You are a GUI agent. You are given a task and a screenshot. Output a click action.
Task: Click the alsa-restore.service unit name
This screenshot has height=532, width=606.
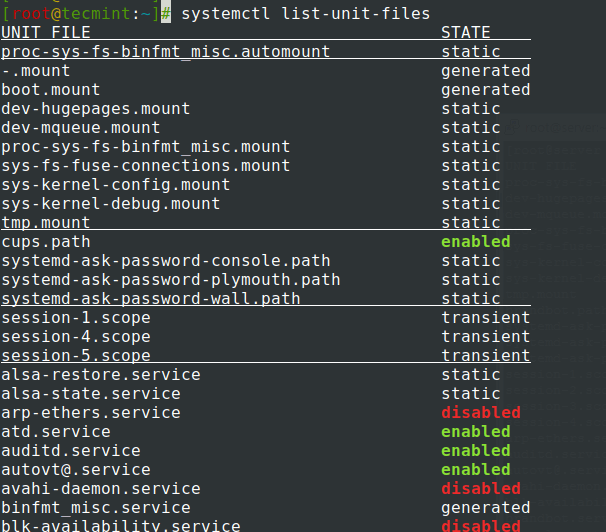click(x=101, y=375)
